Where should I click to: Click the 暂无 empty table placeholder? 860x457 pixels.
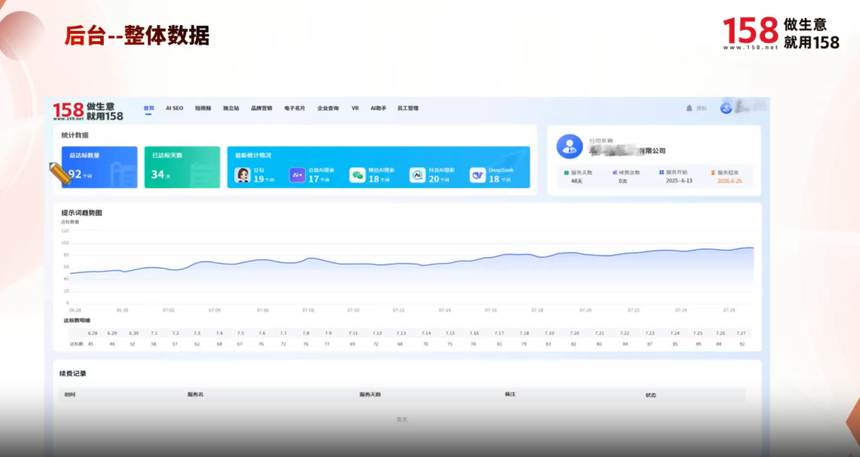[x=402, y=420]
